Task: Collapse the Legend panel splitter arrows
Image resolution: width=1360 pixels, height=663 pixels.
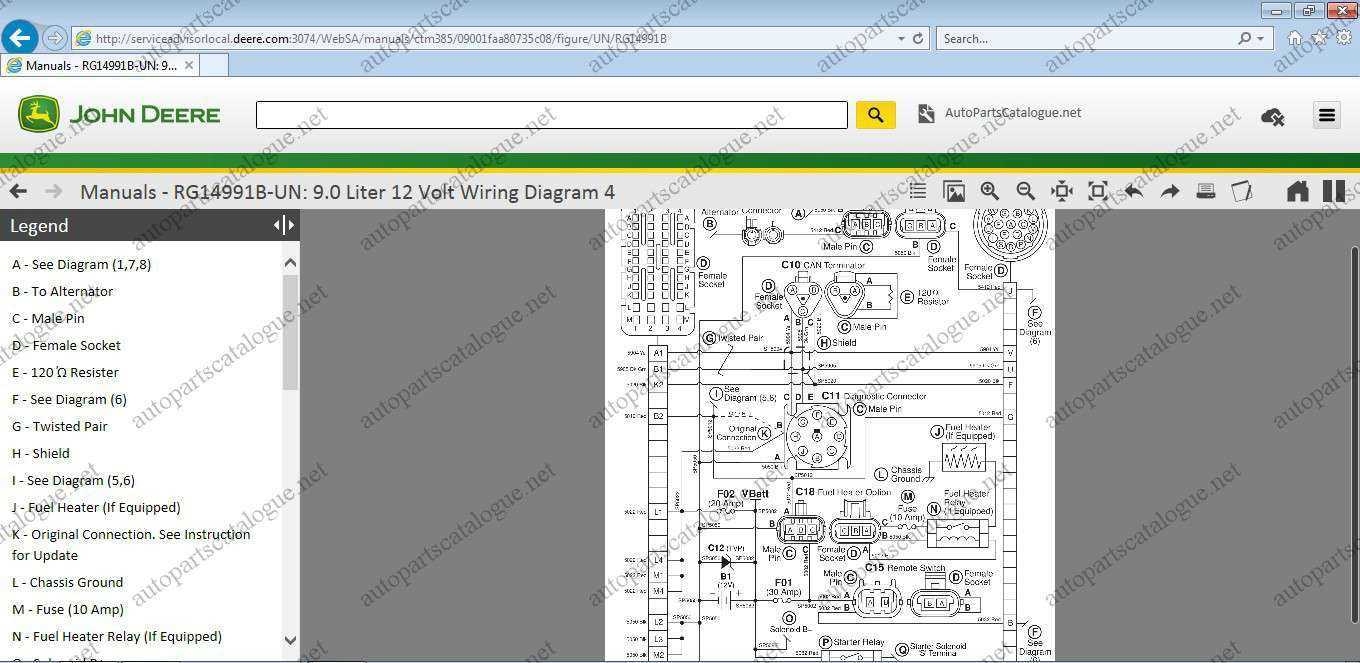Action: coord(284,225)
